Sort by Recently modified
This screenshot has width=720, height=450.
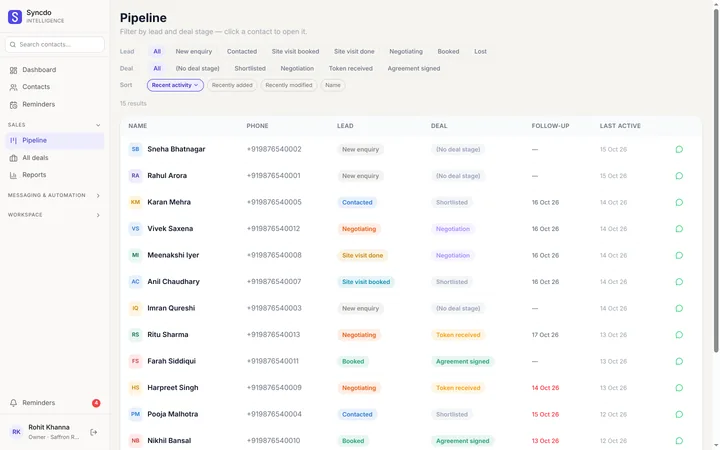click(288, 85)
